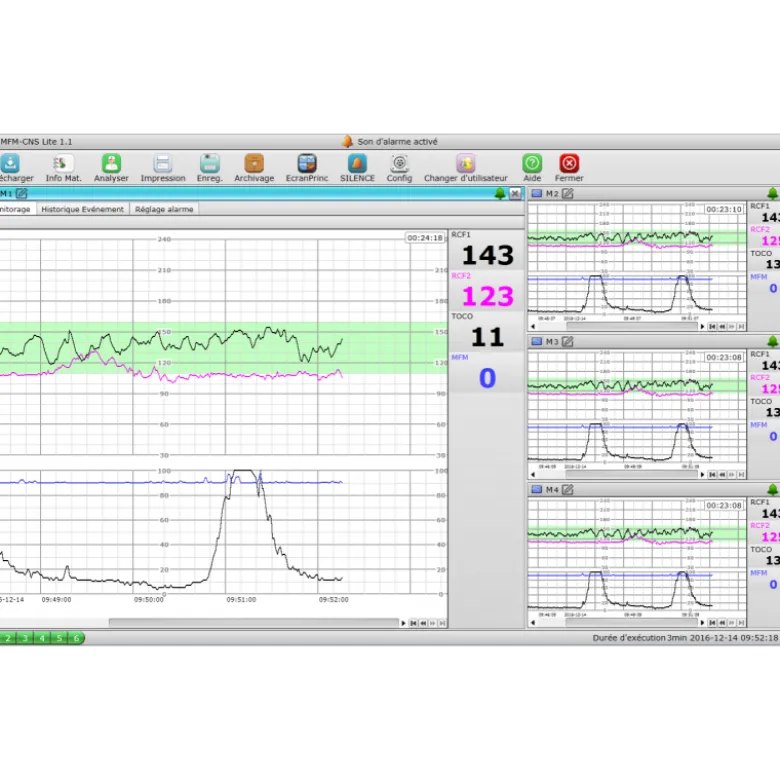Click the Enreg. save icon
Viewport: 780px width, 781px height.
tap(209, 163)
